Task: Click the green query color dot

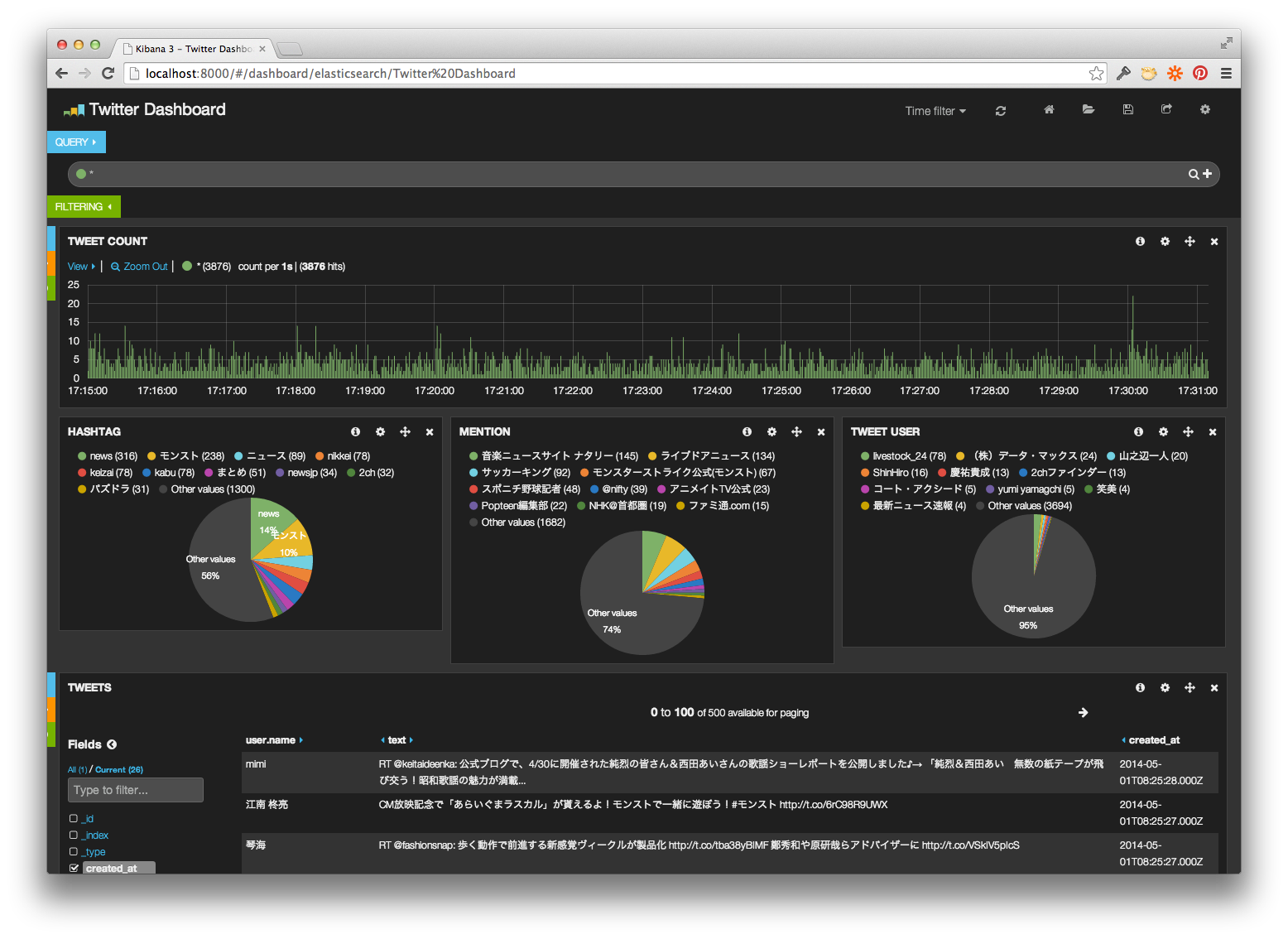Action: pyautogui.click(x=83, y=174)
